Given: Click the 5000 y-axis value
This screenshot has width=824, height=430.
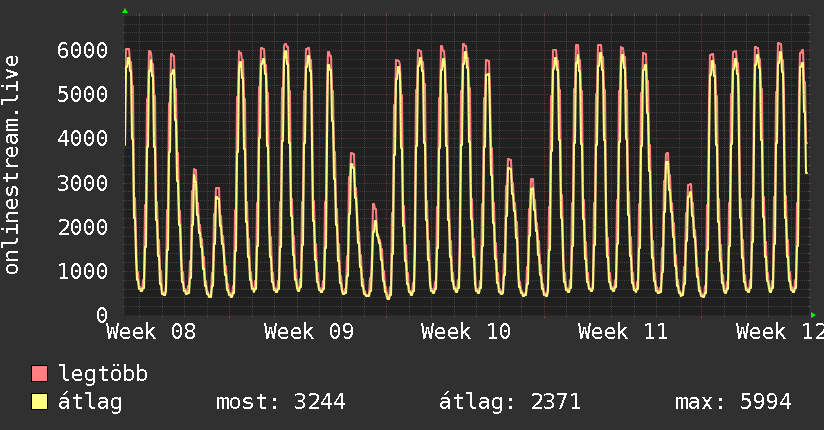Looking at the screenshot, I should click(x=82, y=94).
